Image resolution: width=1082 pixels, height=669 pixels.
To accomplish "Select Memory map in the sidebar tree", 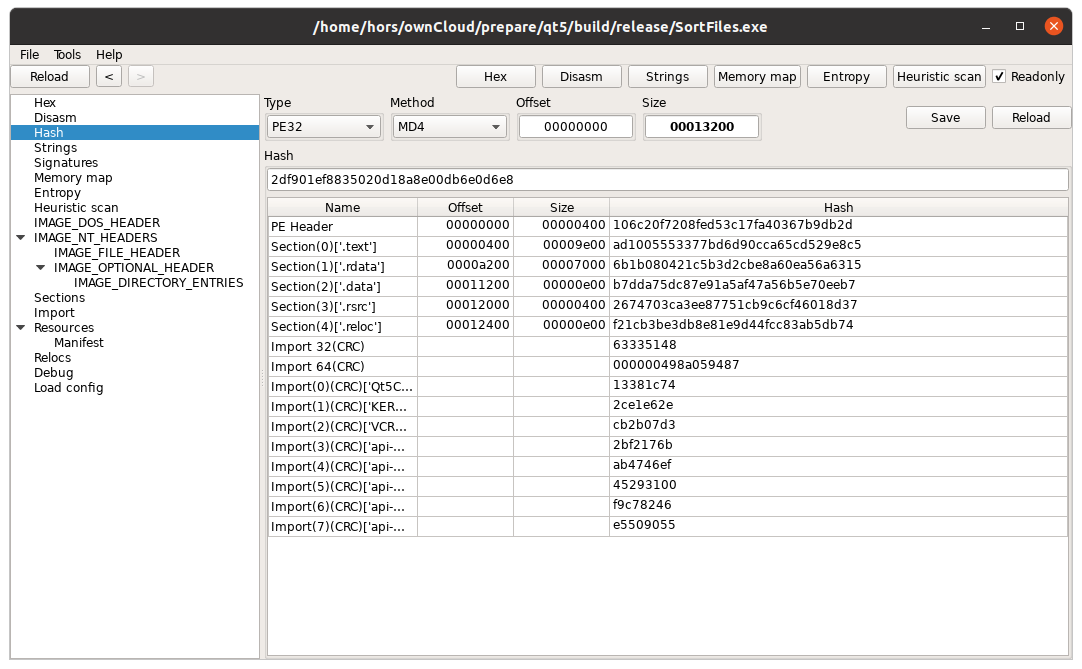I will pyautogui.click(x=73, y=178).
